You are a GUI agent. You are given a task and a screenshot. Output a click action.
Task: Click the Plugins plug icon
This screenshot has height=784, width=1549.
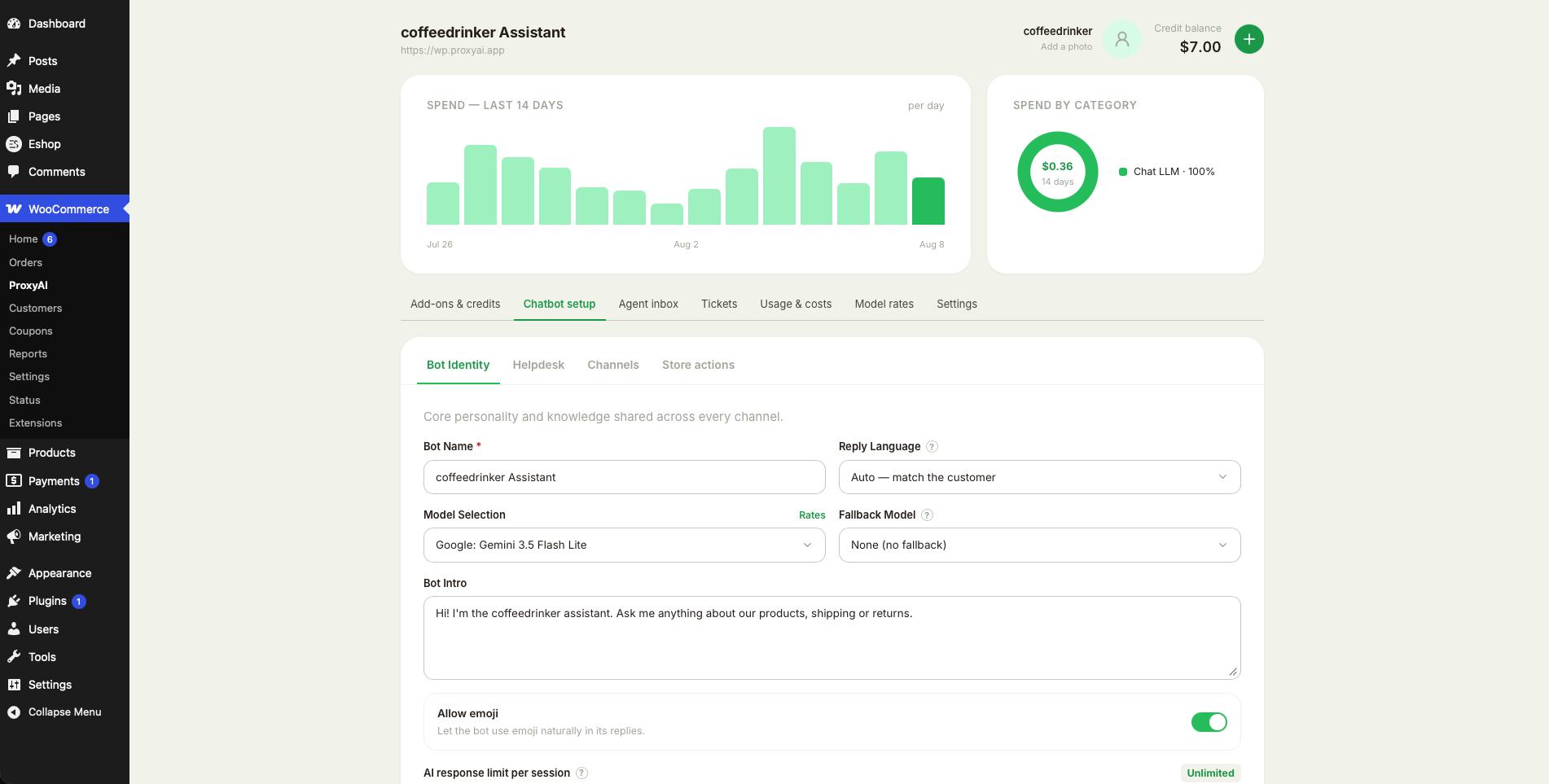point(14,601)
